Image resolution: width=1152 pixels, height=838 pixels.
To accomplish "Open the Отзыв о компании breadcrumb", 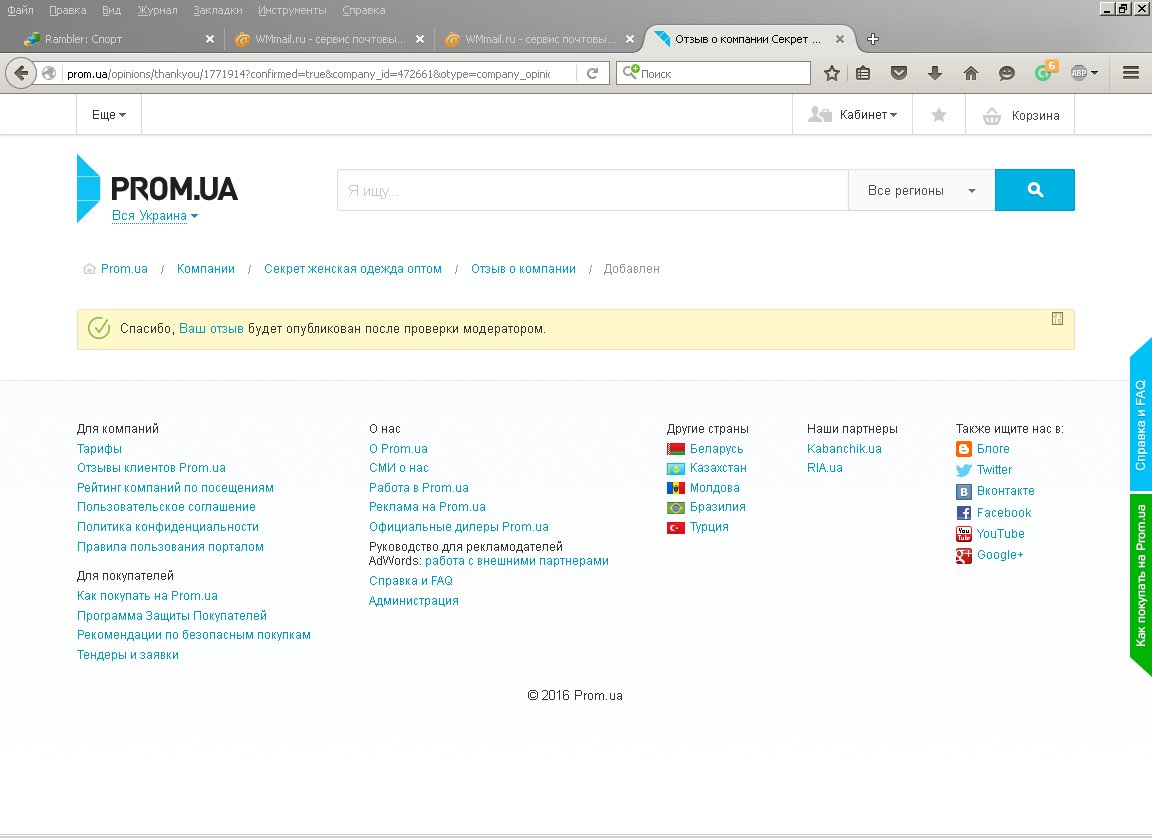I will coord(523,269).
